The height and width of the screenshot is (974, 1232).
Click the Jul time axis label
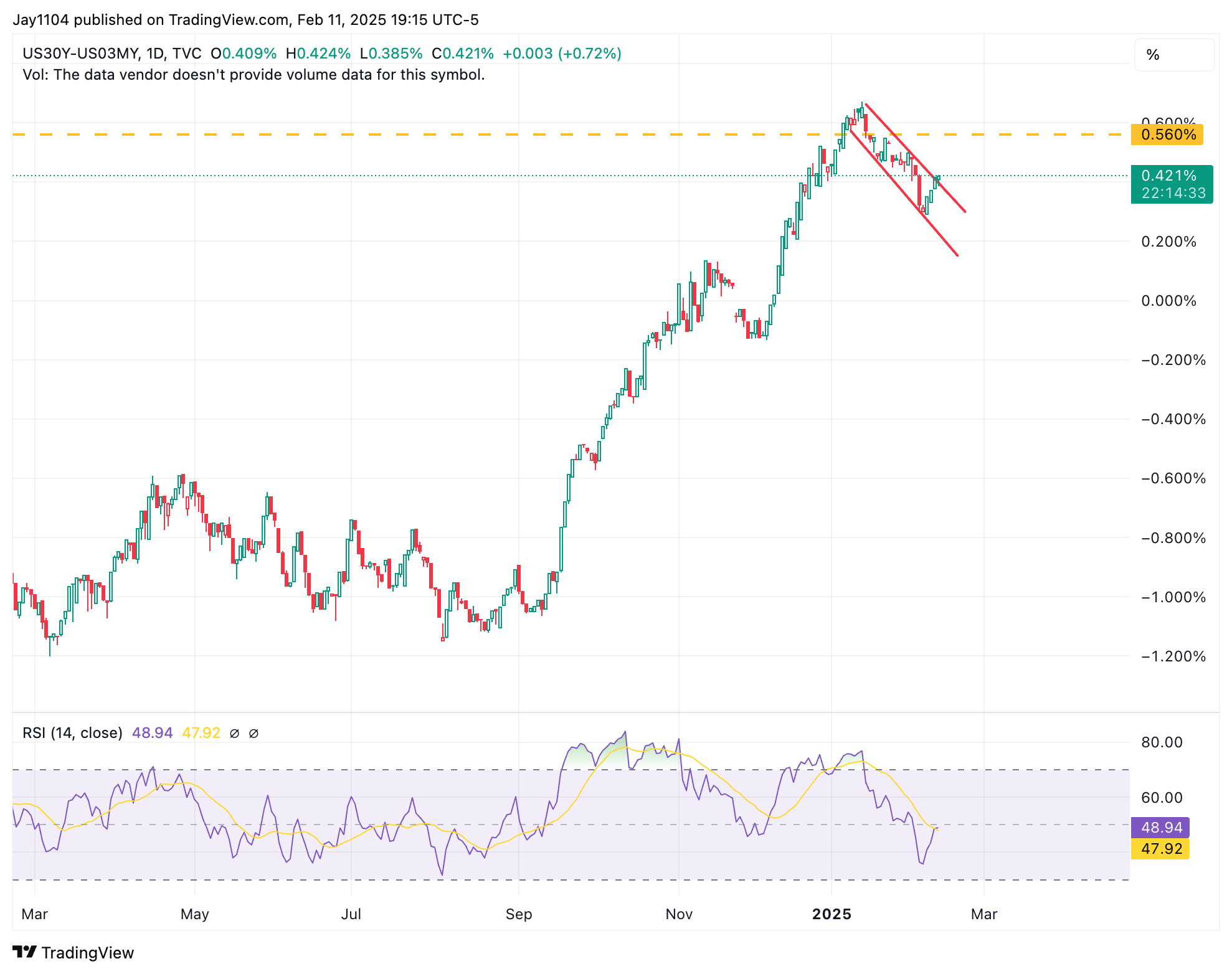click(x=351, y=914)
